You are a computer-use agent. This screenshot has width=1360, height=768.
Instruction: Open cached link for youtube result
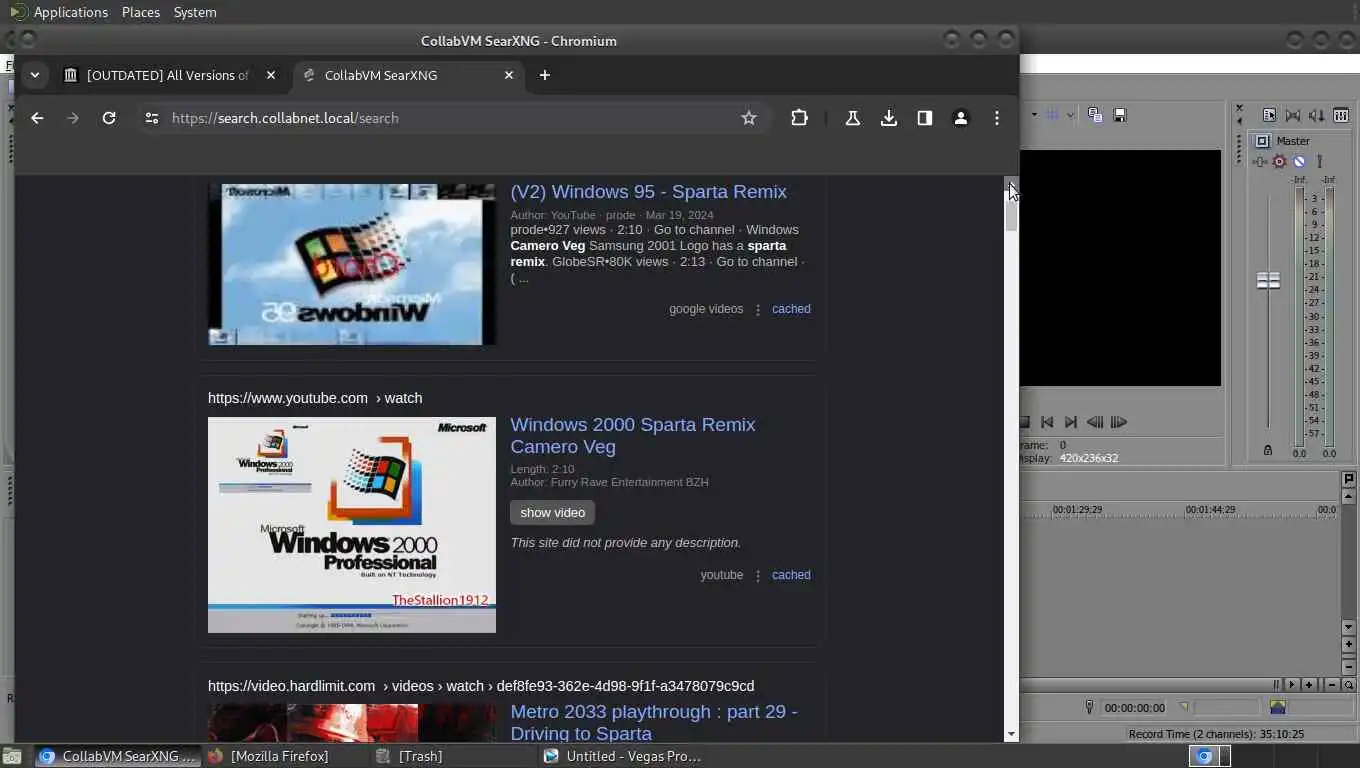791,575
